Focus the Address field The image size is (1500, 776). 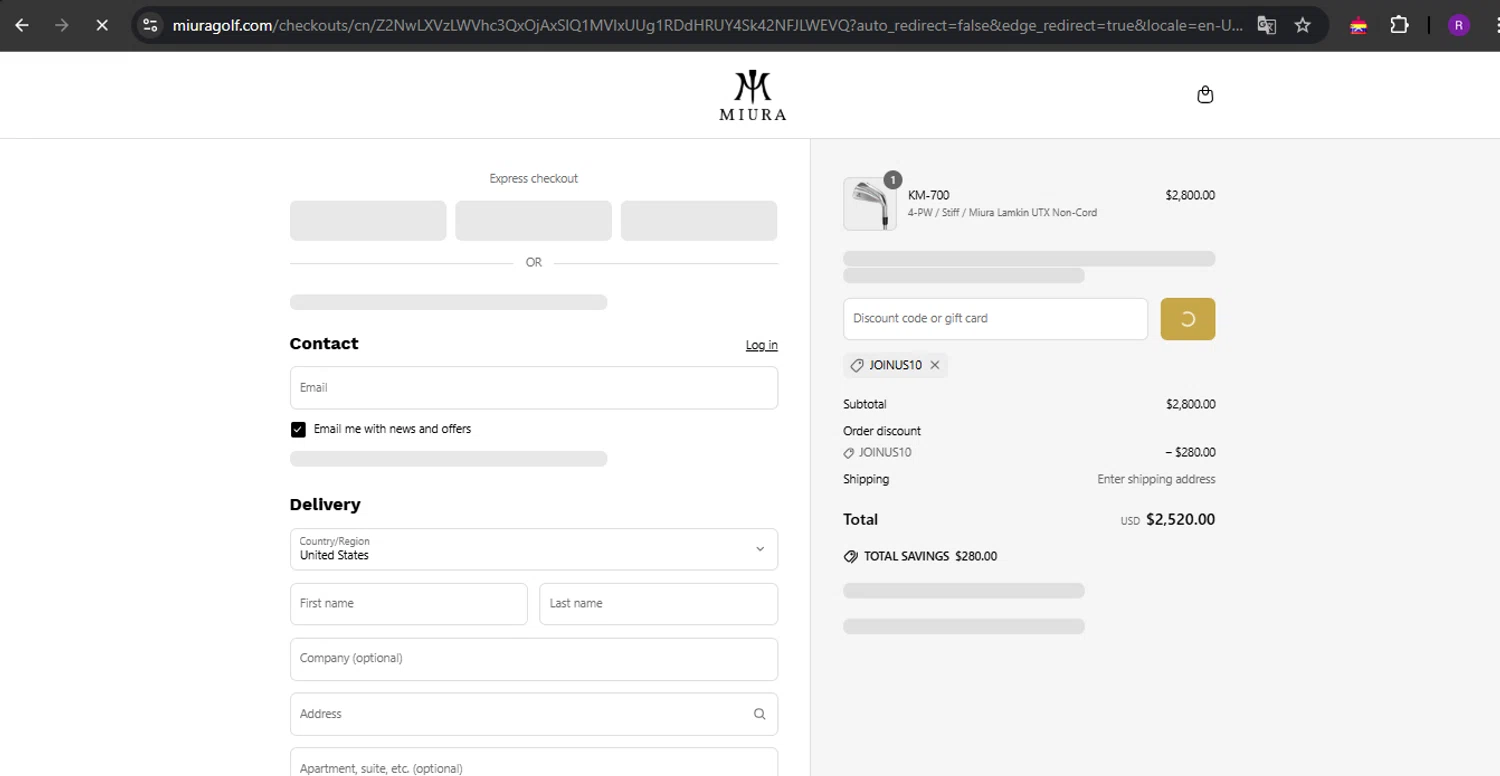534,714
